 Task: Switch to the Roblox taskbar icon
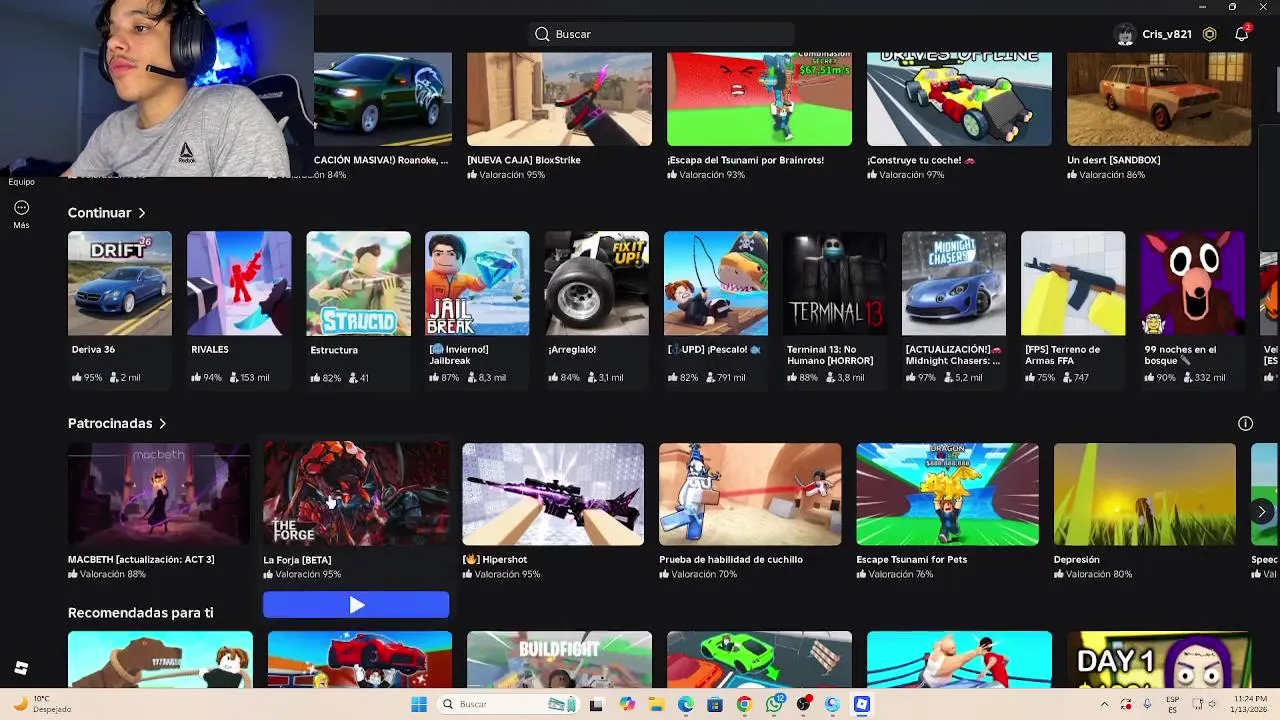pos(862,704)
